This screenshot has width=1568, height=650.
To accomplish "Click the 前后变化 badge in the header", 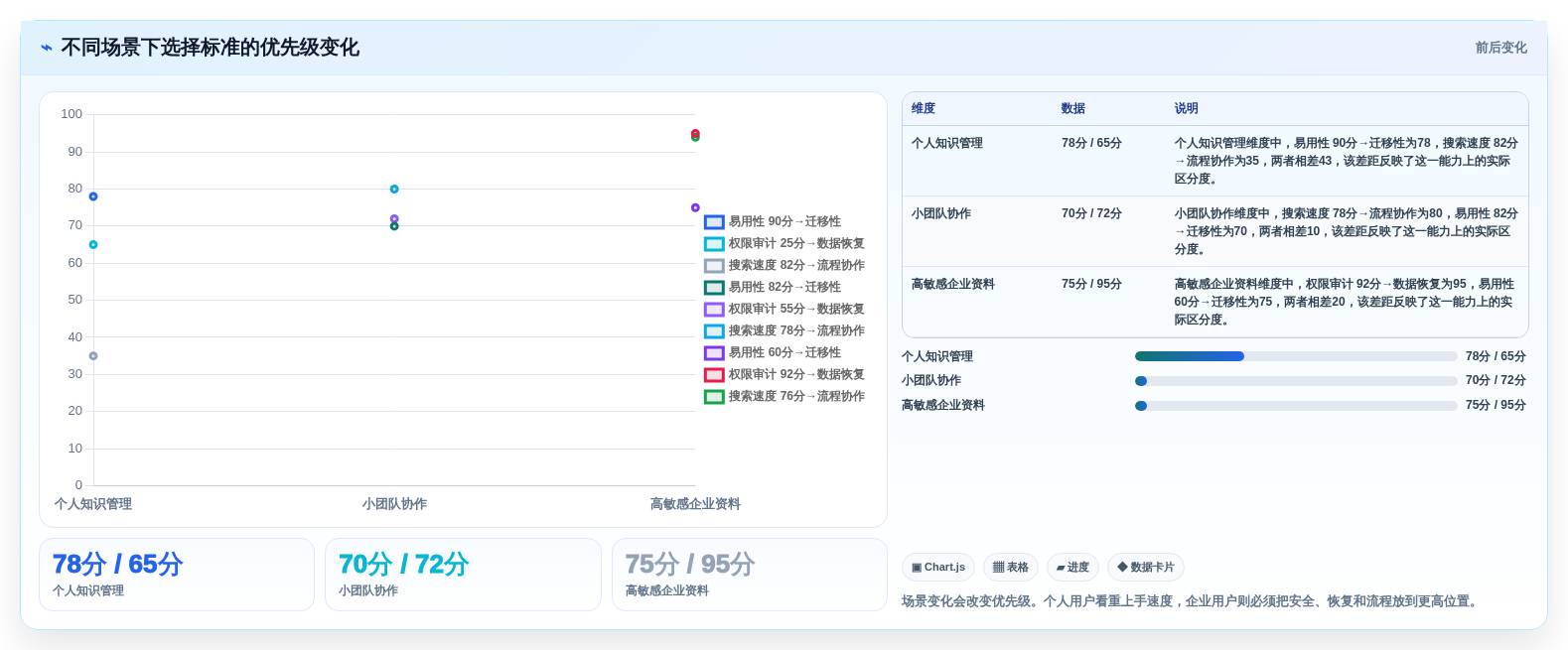I will coord(1500,48).
